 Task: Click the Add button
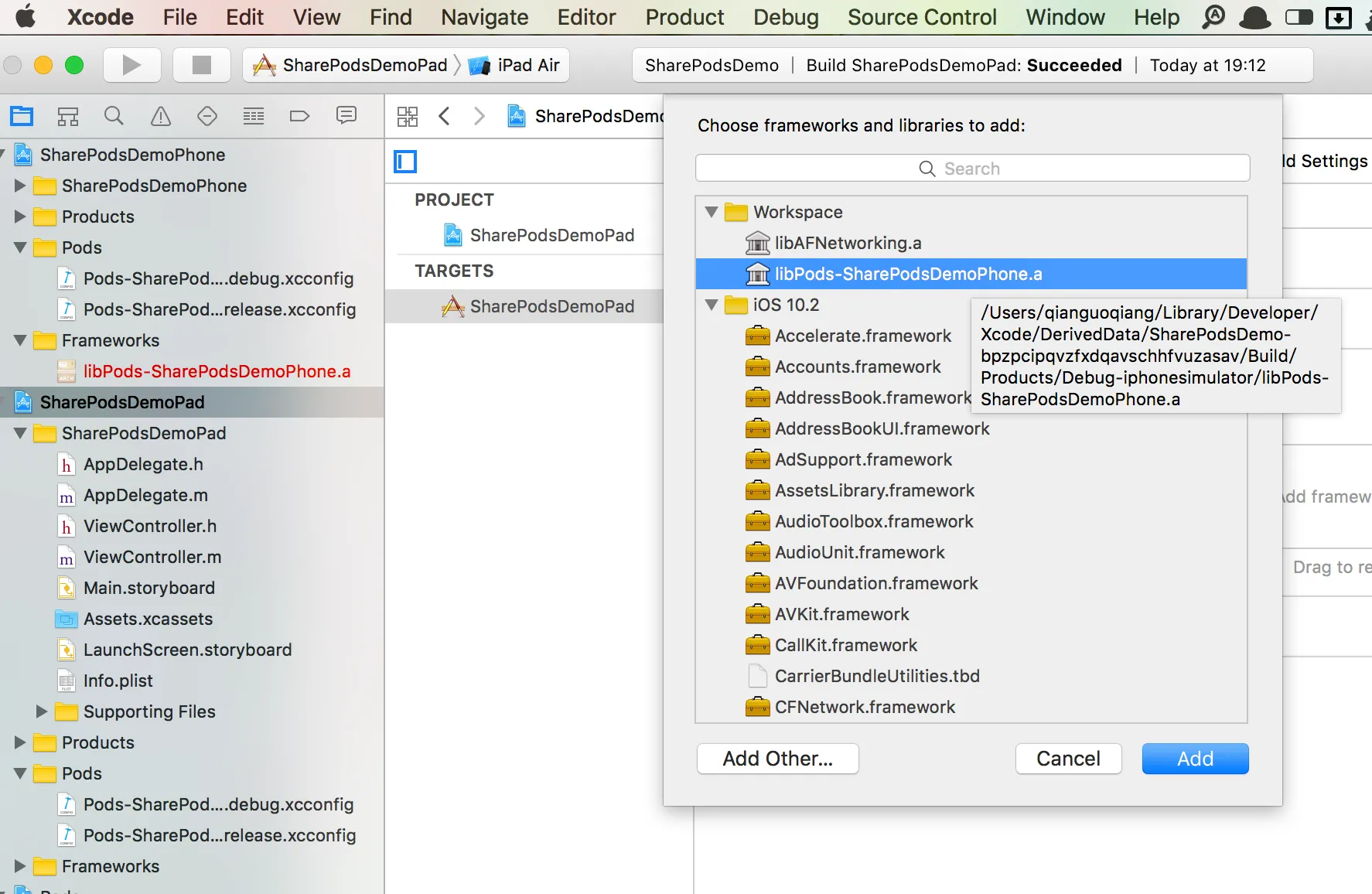click(x=1195, y=759)
